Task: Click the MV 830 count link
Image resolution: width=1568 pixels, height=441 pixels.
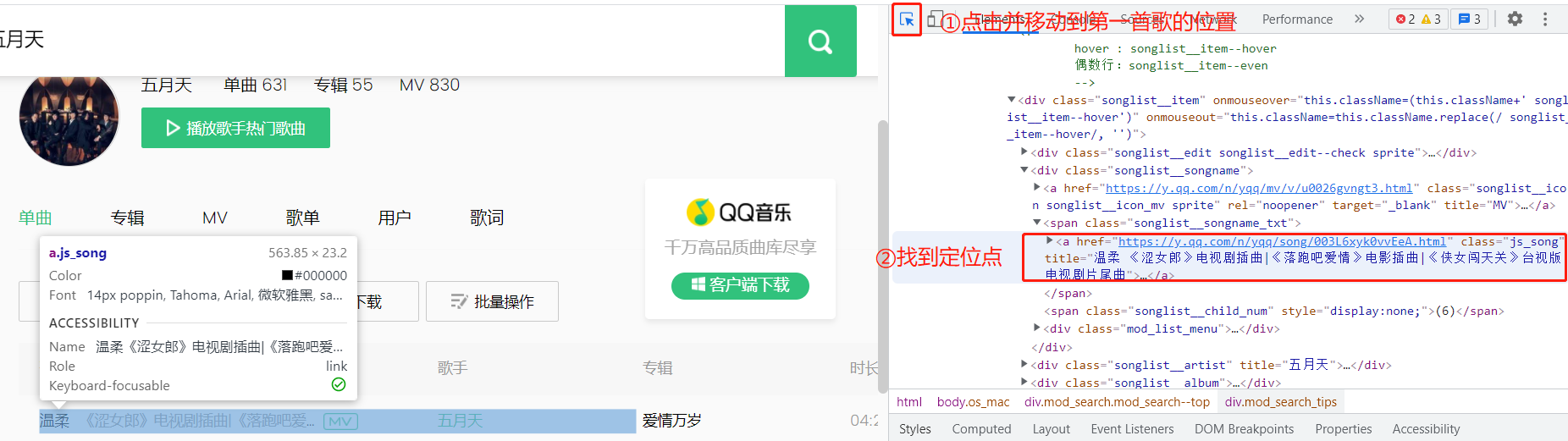Action: coord(429,85)
